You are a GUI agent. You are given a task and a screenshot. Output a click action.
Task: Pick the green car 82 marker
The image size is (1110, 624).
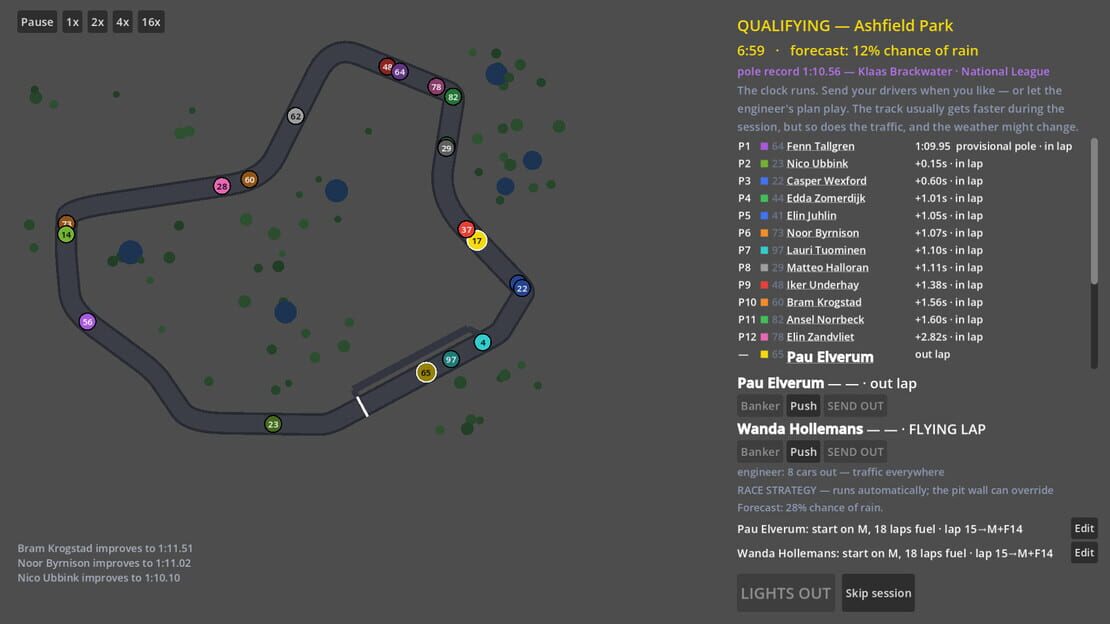pos(453,97)
